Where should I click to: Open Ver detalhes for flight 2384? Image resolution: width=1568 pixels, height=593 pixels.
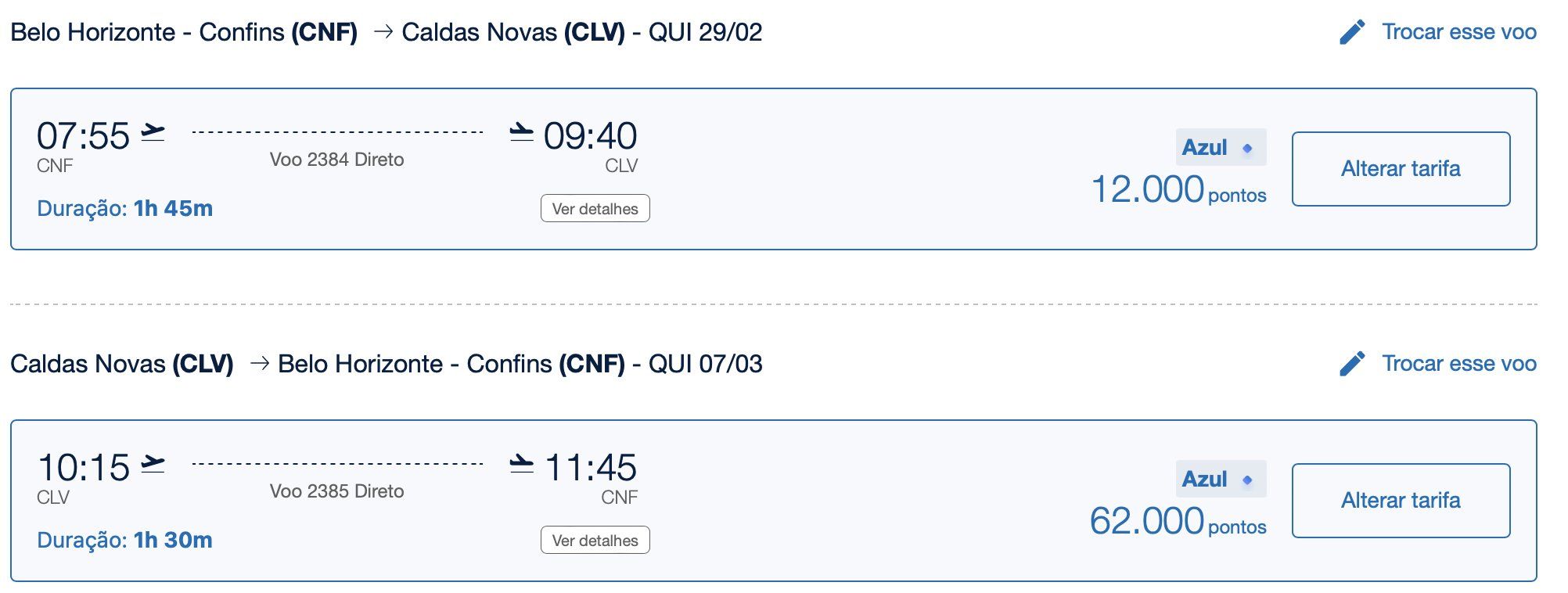(x=595, y=209)
